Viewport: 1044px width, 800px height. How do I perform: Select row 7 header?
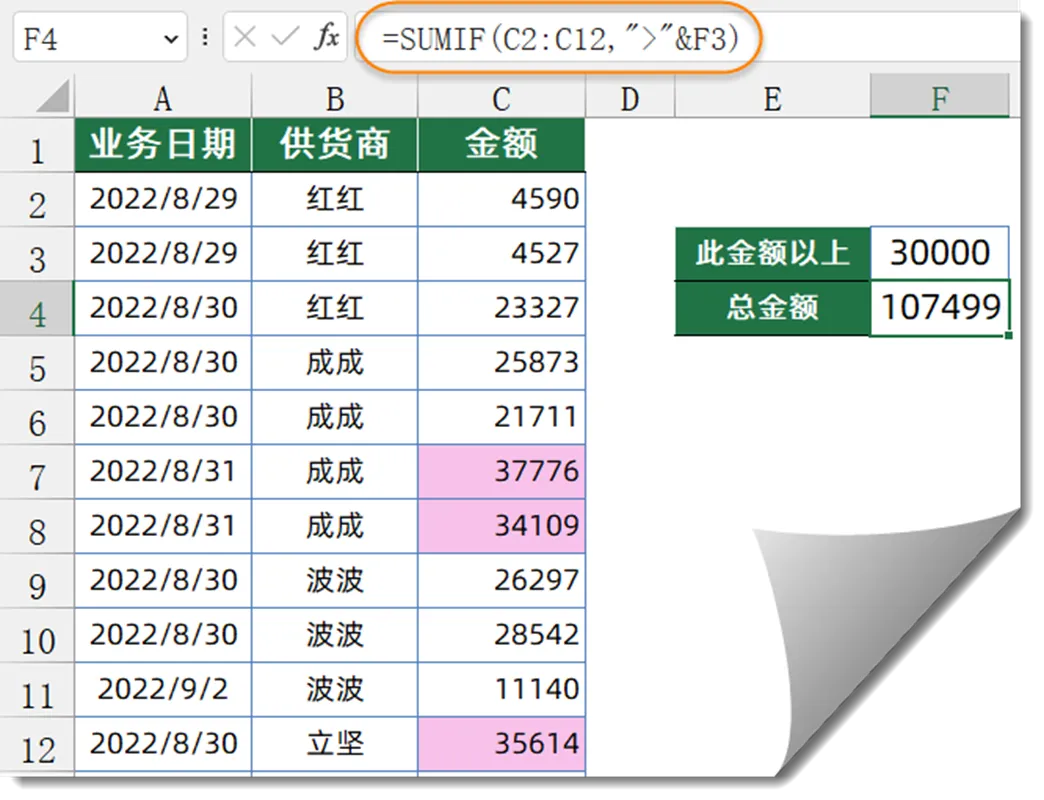37,472
